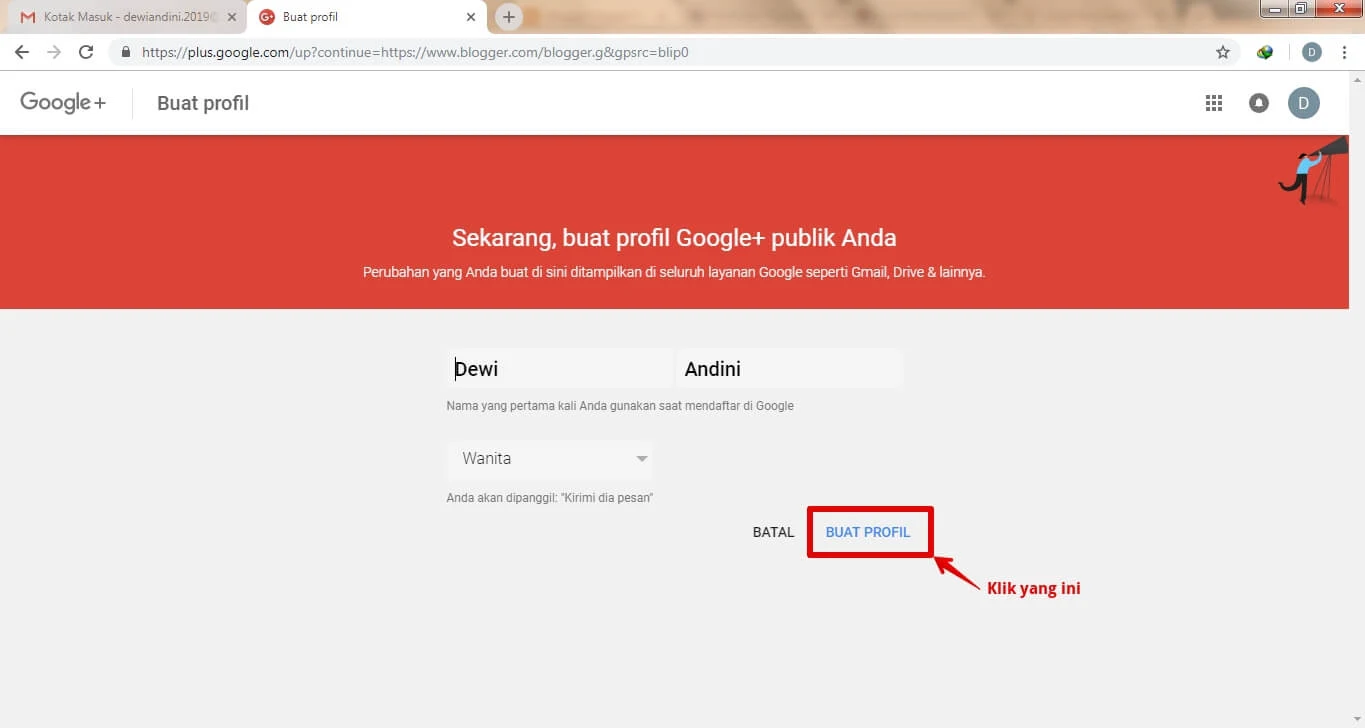Viewport: 1365px width, 728px height.
Task: Reload the current page
Action: pyautogui.click(x=86, y=52)
